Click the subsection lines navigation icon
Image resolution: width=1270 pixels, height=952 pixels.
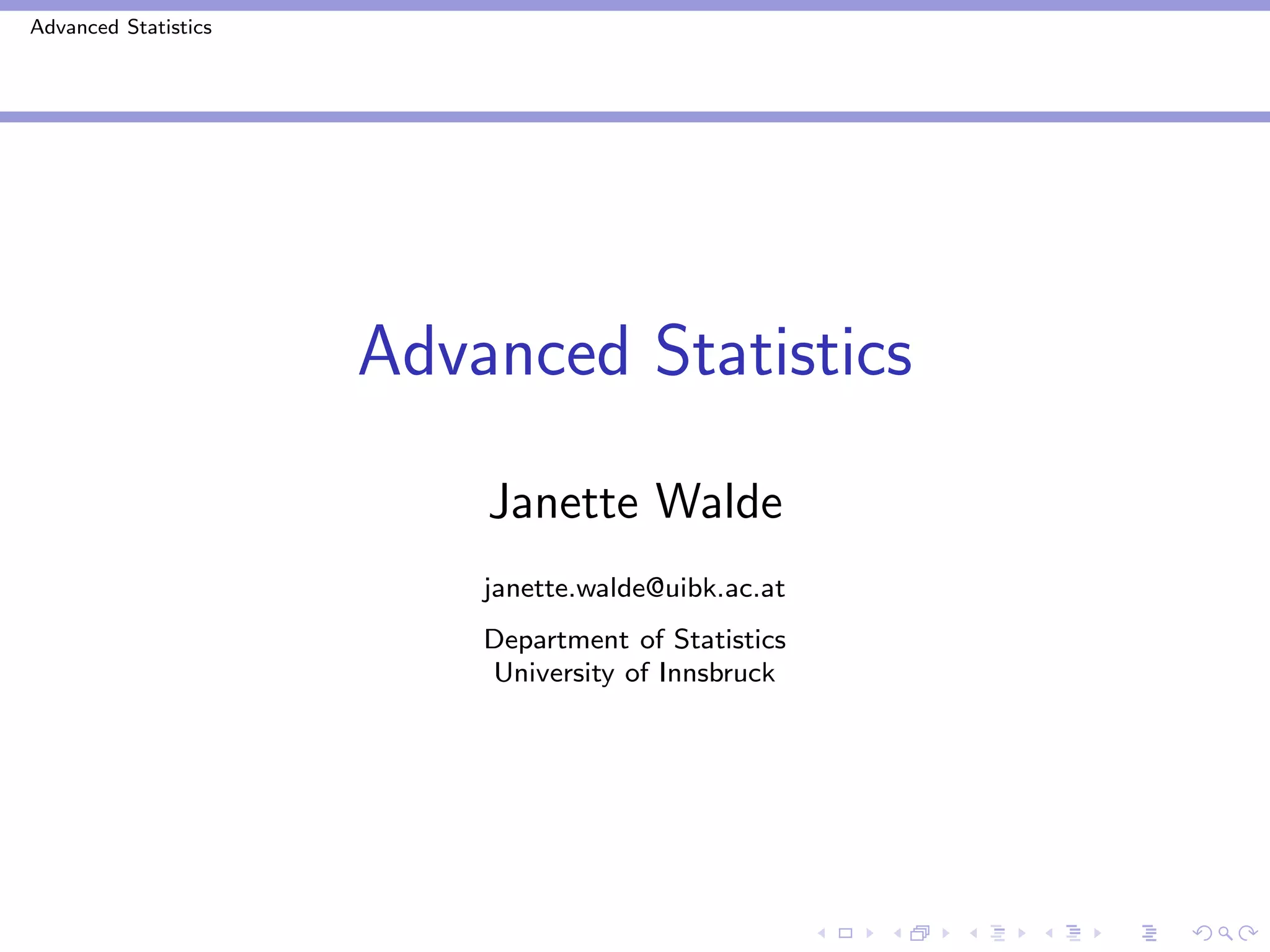998,933
